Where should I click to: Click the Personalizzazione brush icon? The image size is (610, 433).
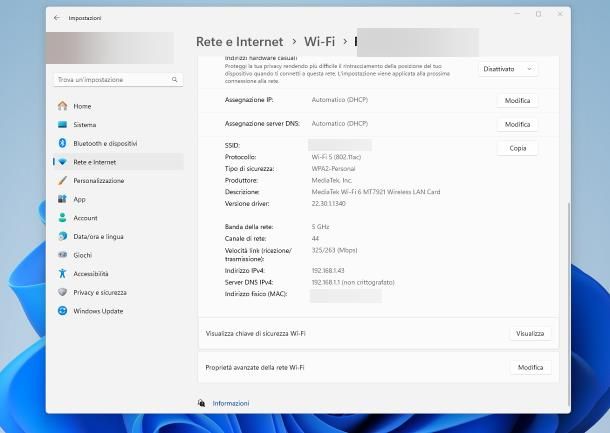pos(62,181)
